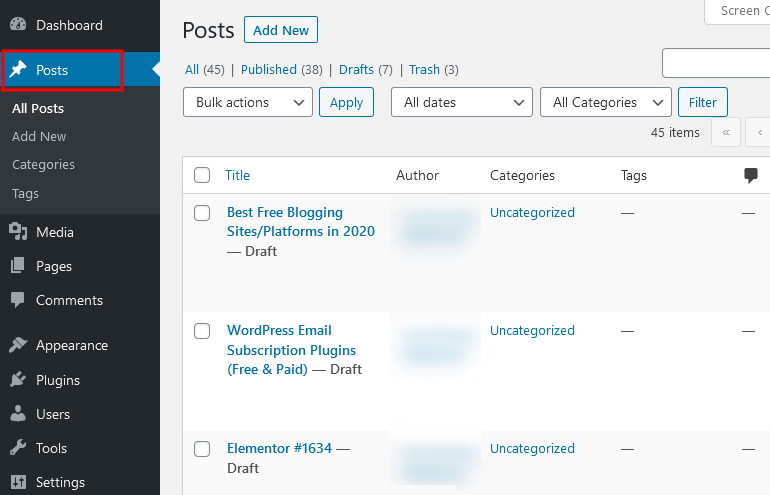Click the Categories column header

tap(522, 175)
